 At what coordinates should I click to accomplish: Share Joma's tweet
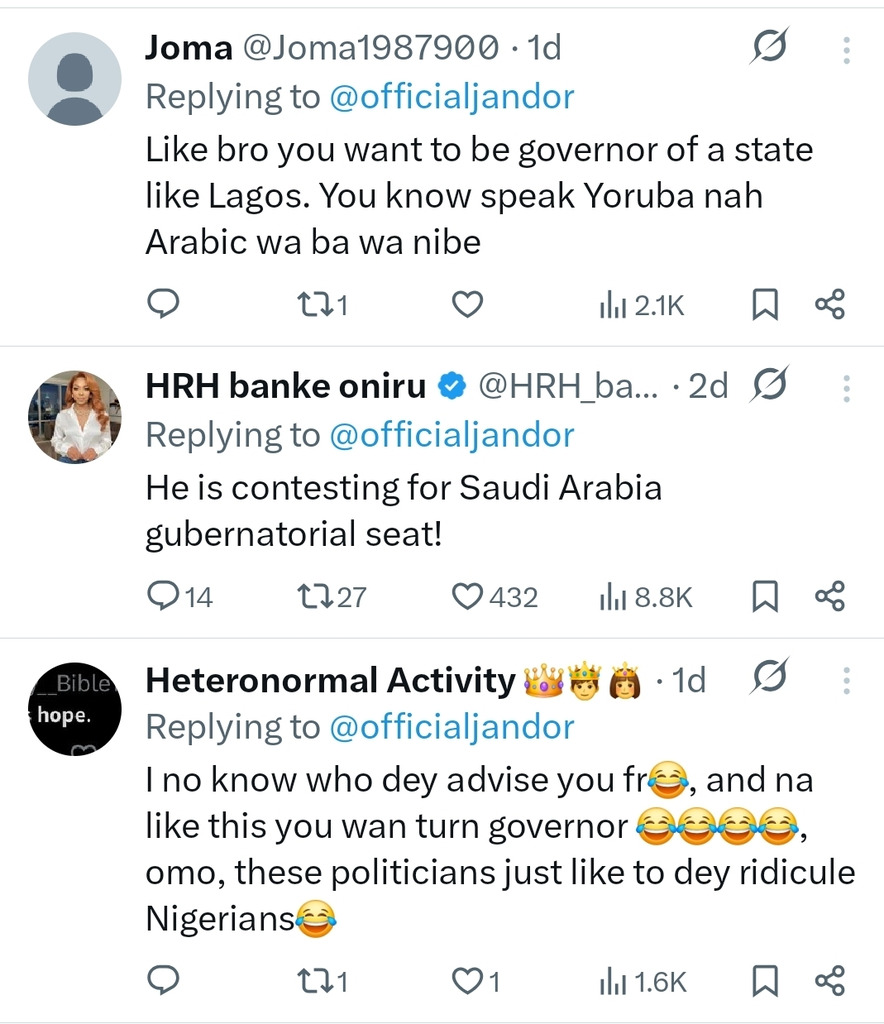pyautogui.click(x=830, y=304)
